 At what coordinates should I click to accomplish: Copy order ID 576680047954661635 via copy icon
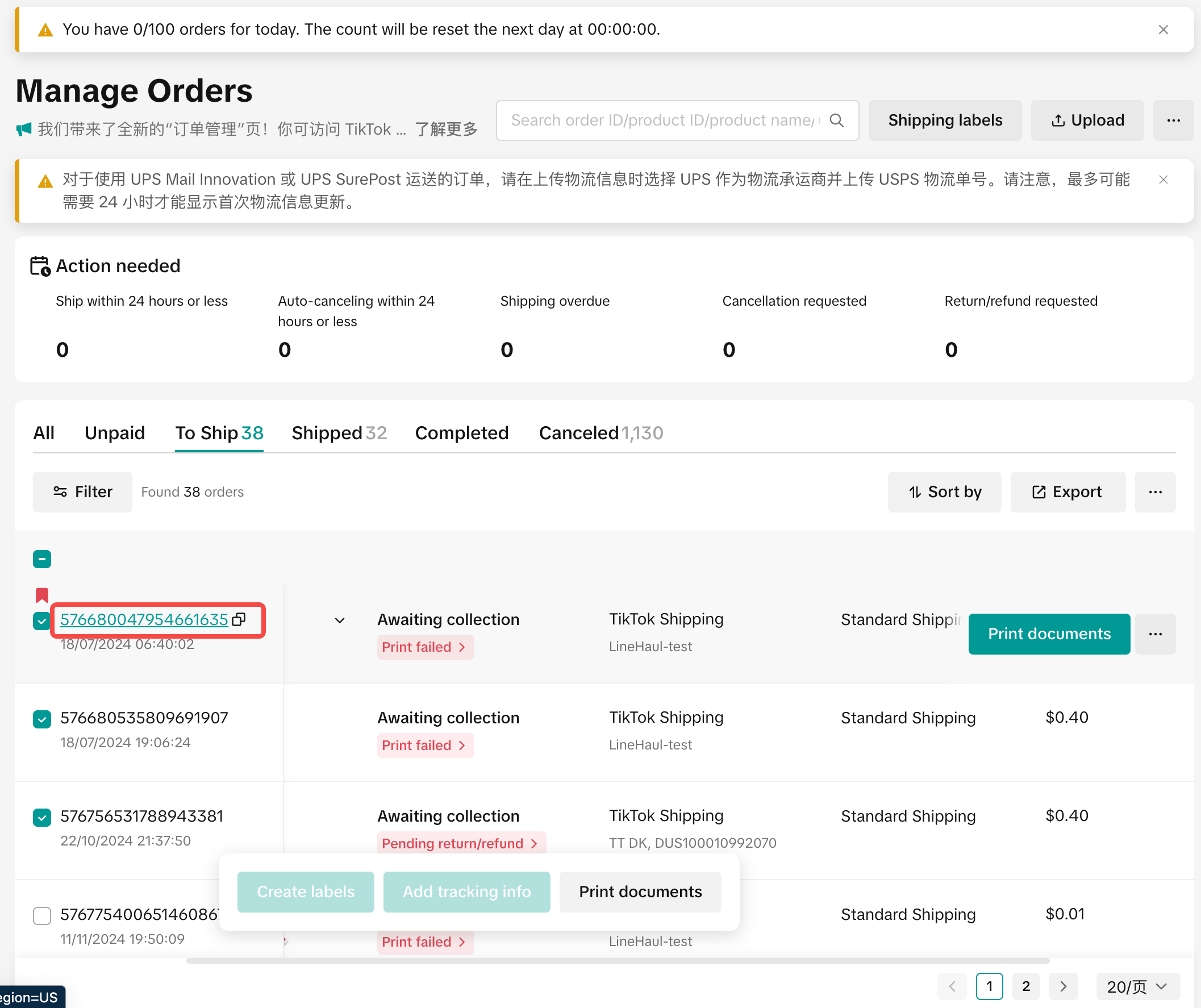click(239, 619)
